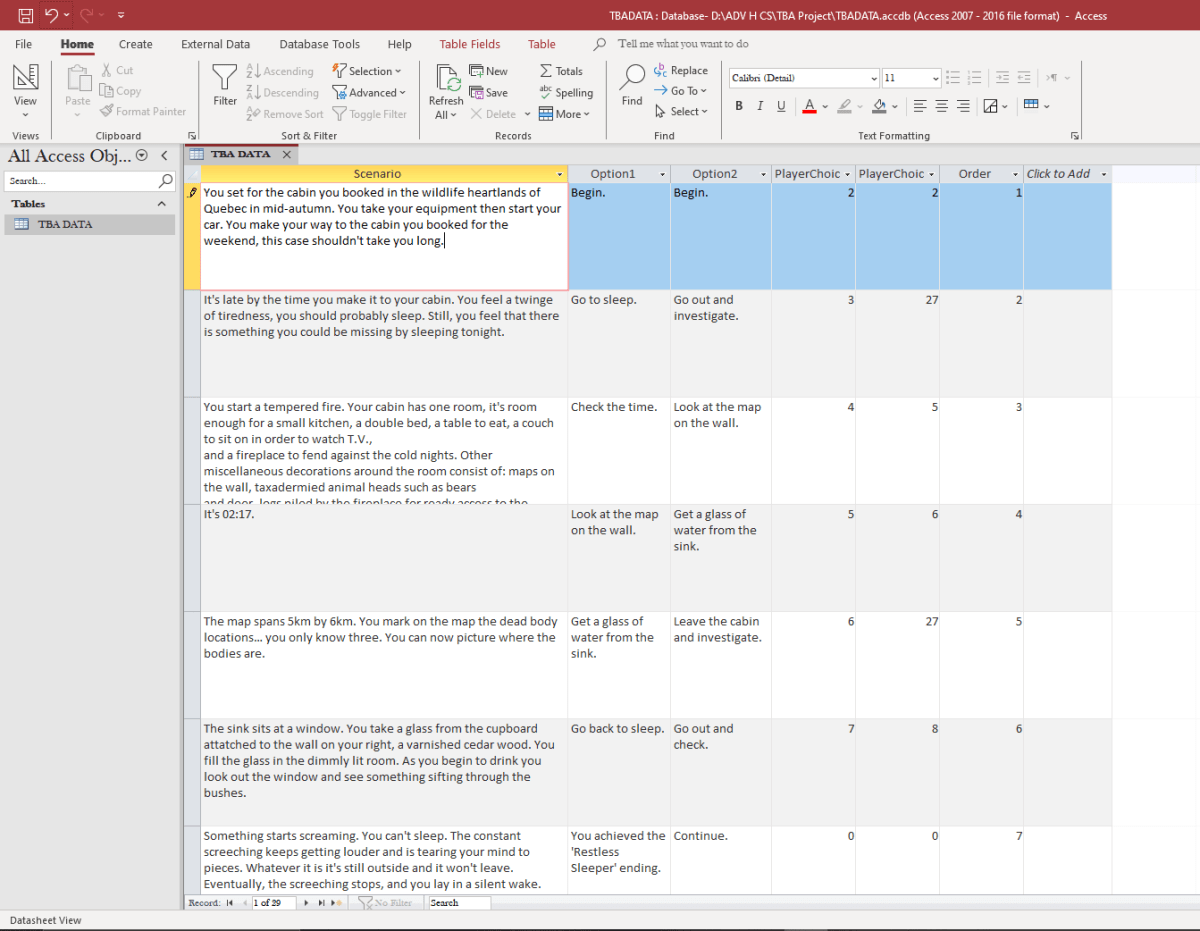The width and height of the screenshot is (1200, 931).
Task: Open the font size combo box
Action: point(911,78)
